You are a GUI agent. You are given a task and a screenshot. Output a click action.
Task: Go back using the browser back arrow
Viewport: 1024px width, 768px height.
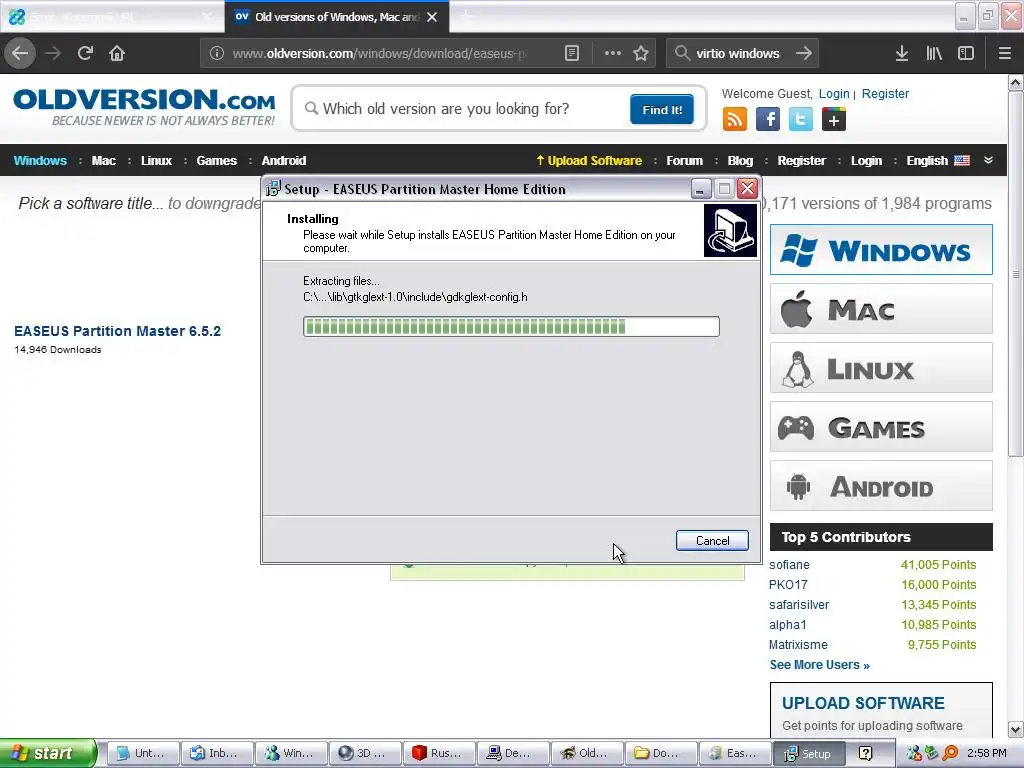click(20, 54)
